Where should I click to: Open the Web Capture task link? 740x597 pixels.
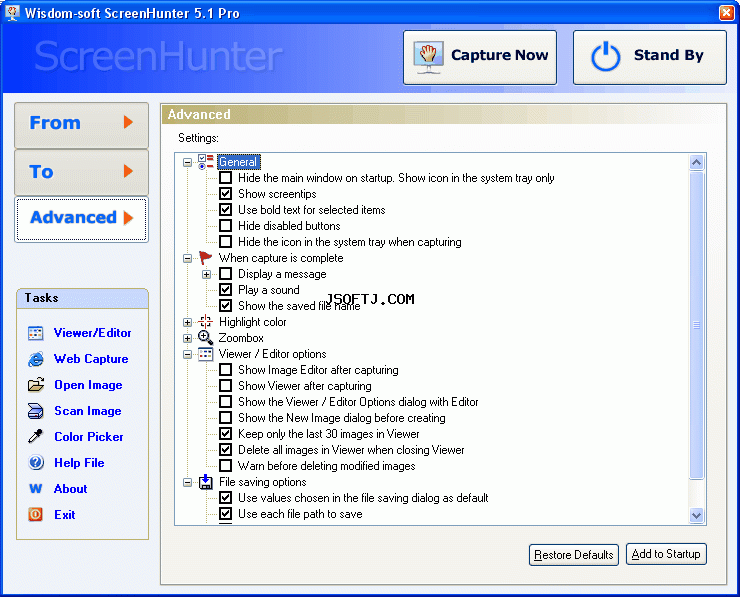tap(91, 359)
